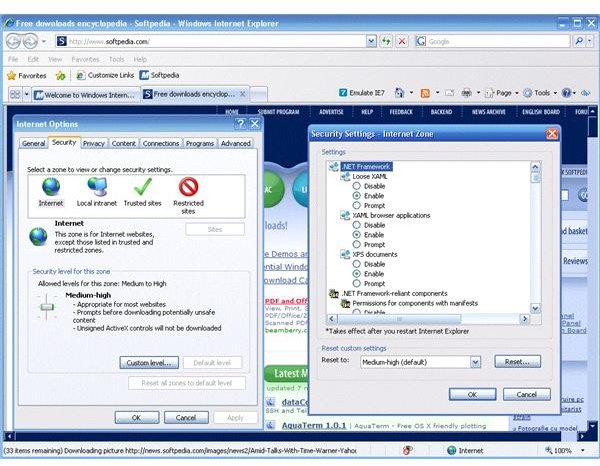Open the address bar dropdown arrow
Screen dimensions: 600x466
pyautogui.click(x=371, y=41)
